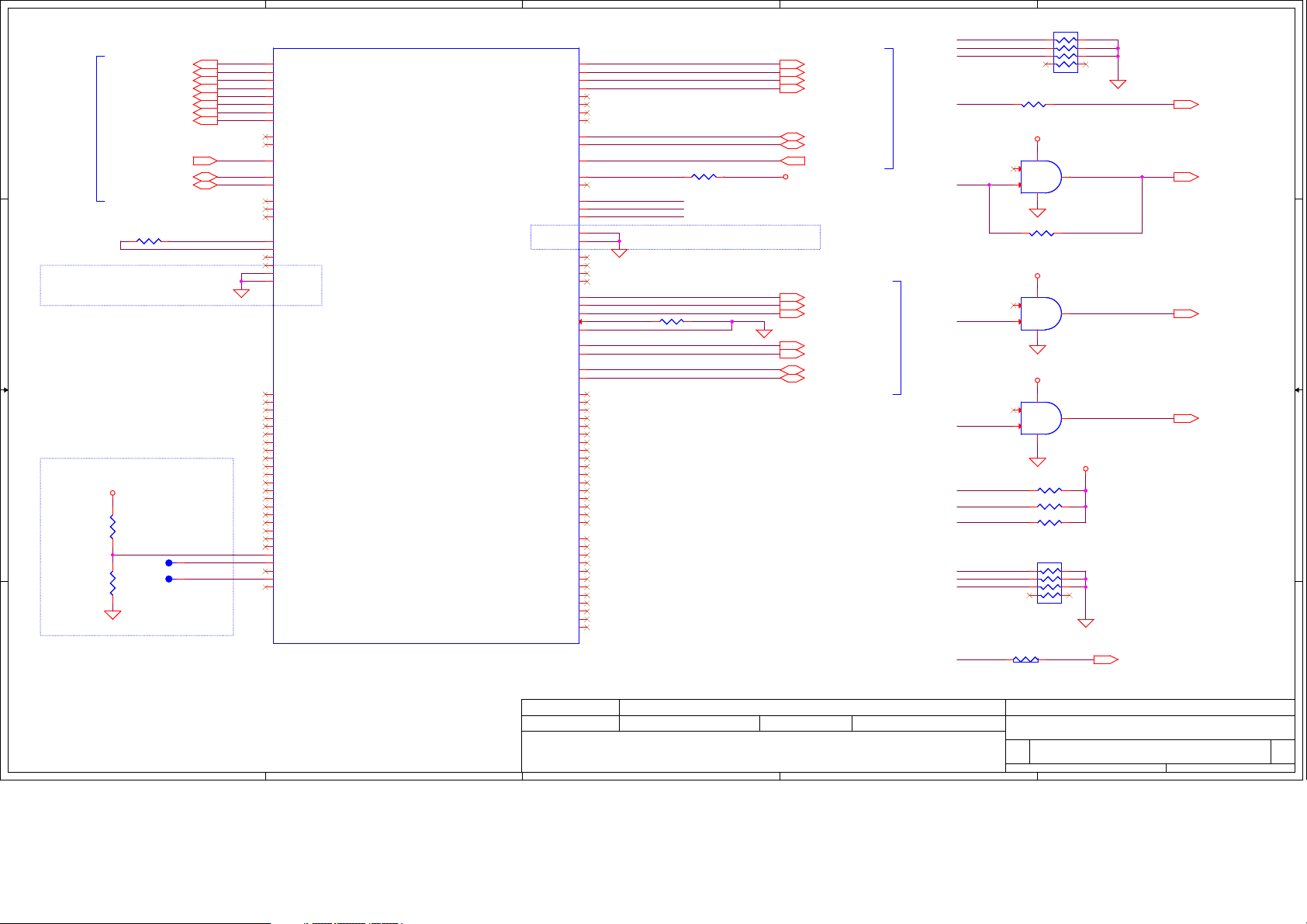Select the large central IC component body

[x=426, y=345]
